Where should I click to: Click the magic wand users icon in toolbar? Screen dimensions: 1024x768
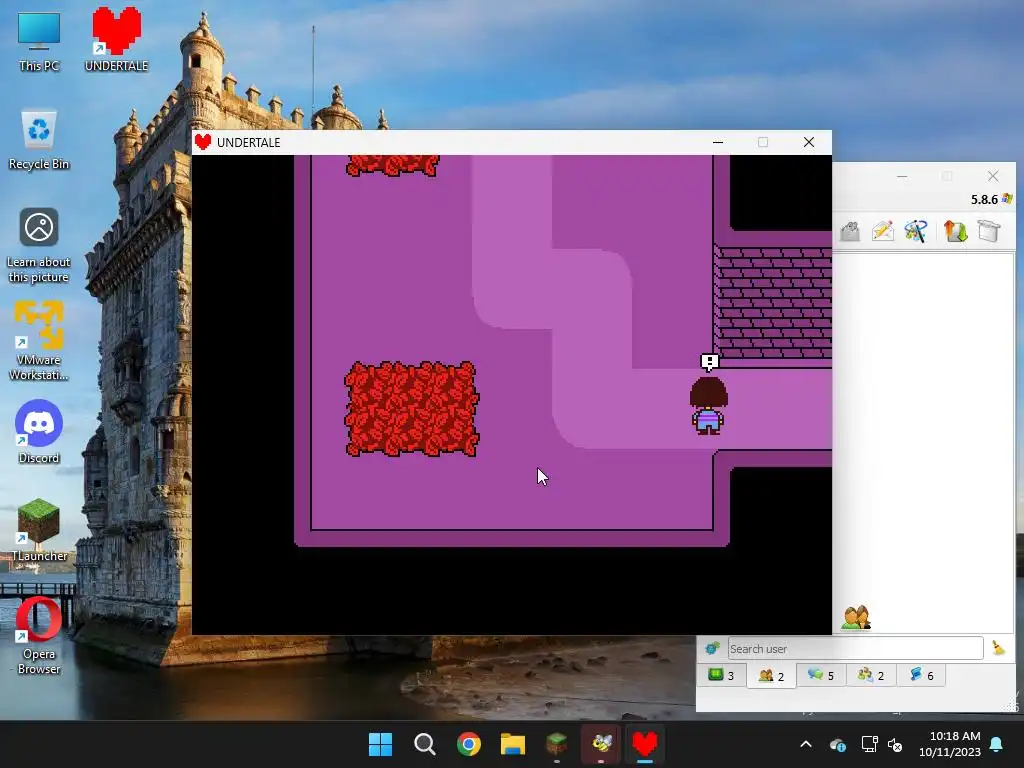[916, 231]
